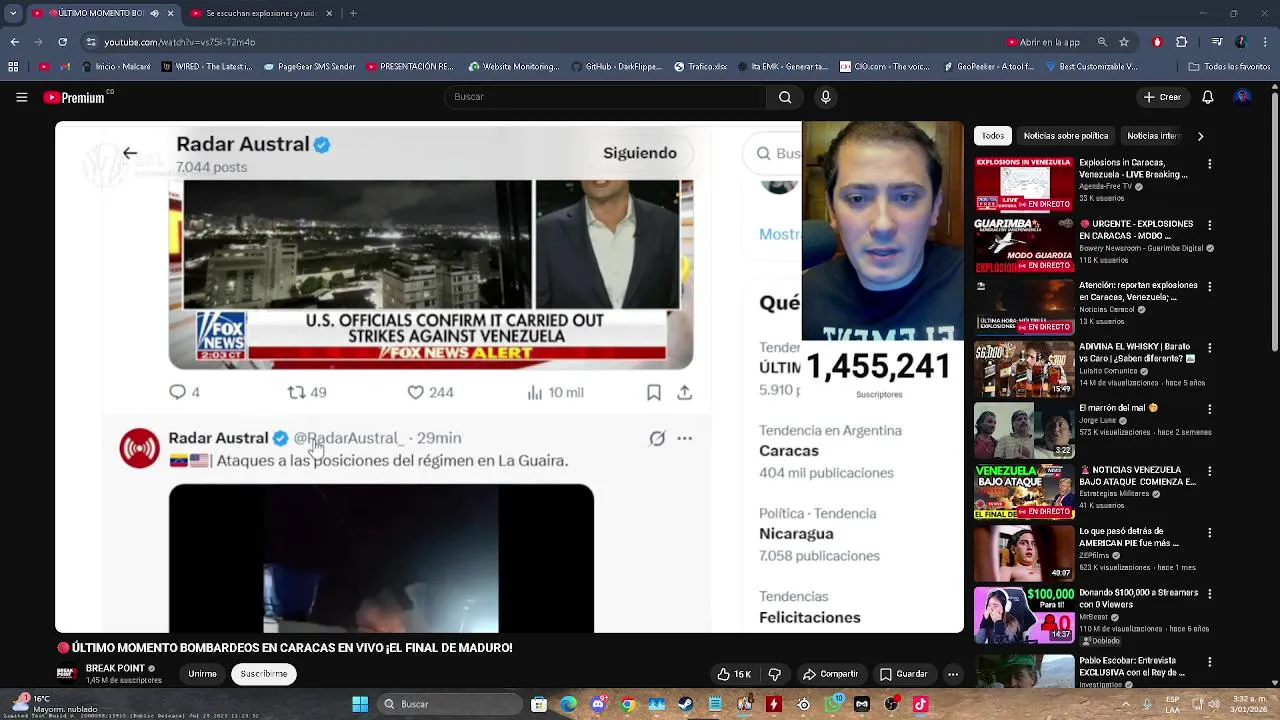
Task: Dislike the video with thumbs-down icon
Action: 774,674
